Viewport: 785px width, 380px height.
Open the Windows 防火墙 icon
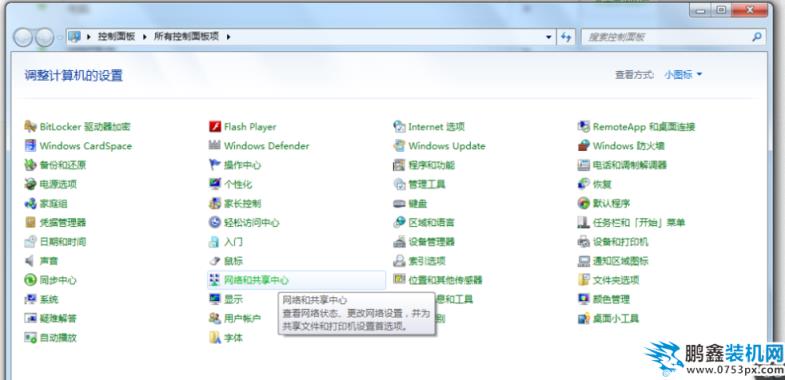point(584,146)
